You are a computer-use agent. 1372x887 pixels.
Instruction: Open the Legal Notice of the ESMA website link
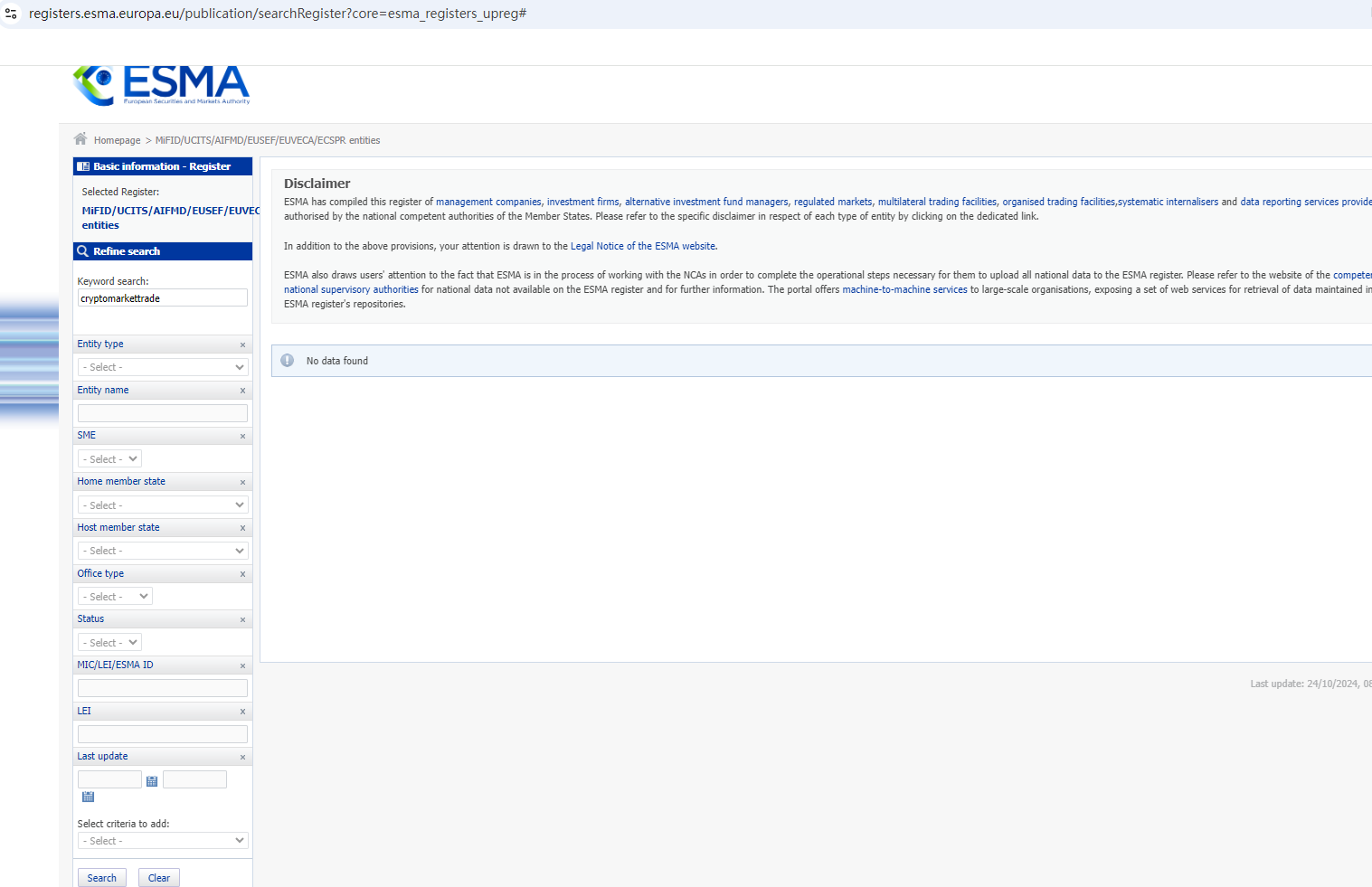pyautogui.click(x=642, y=246)
